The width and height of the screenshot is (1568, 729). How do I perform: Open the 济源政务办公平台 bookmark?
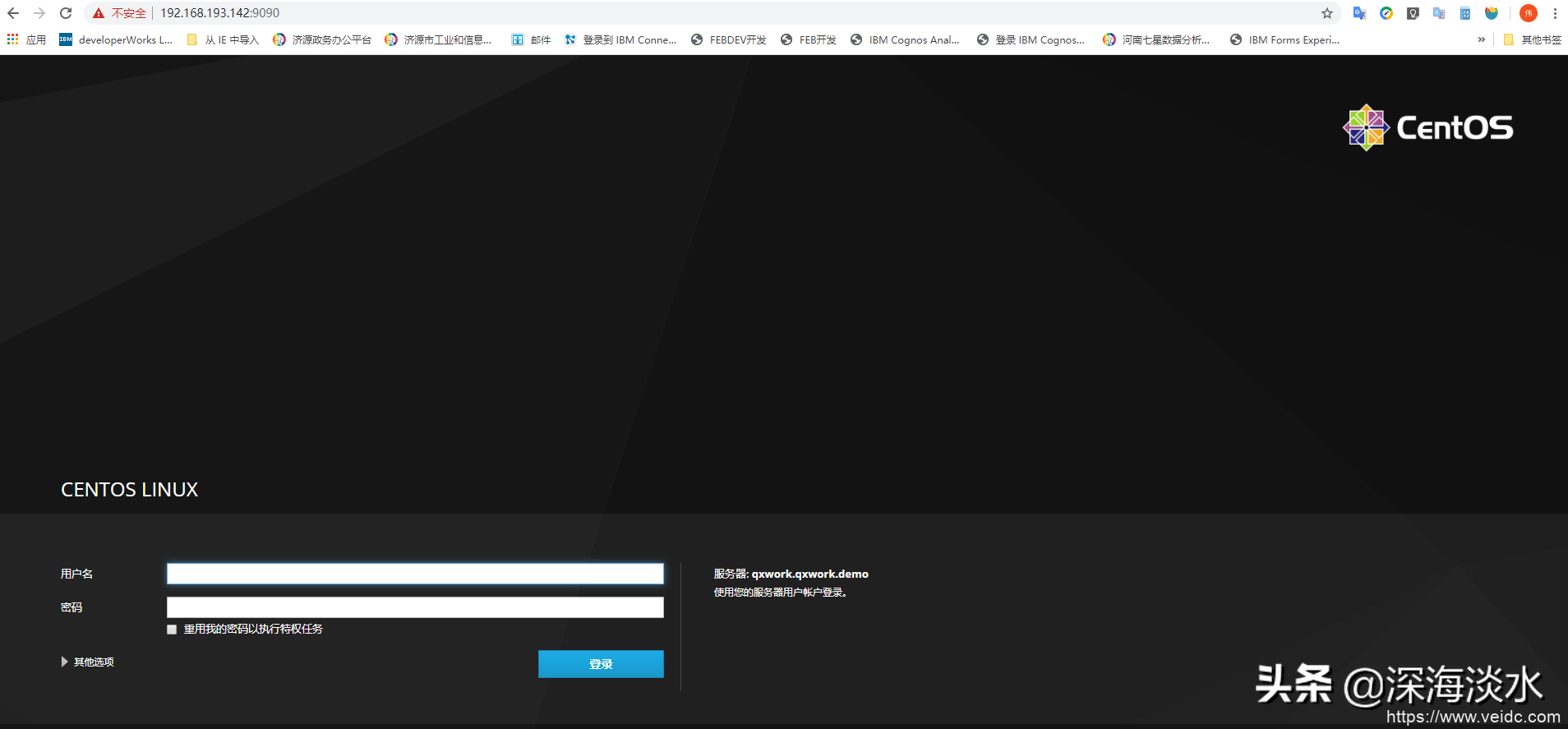pyautogui.click(x=322, y=39)
